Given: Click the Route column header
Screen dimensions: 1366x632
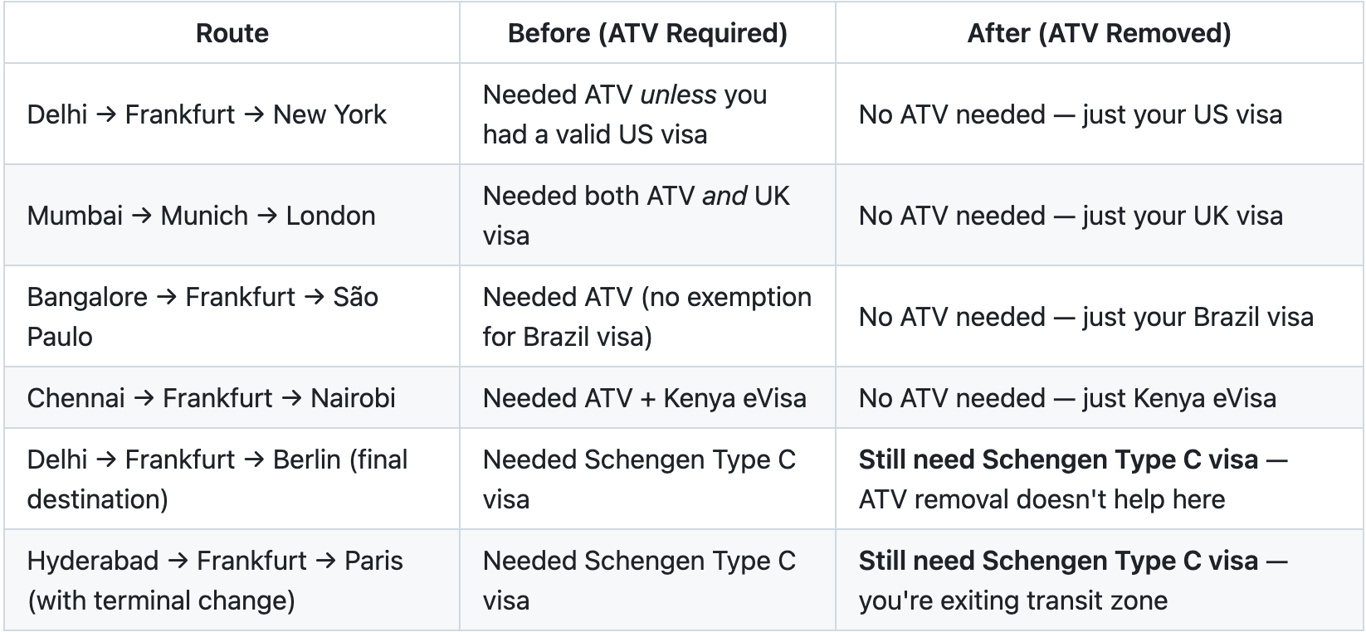Looking at the screenshot, I should (230, 33).
